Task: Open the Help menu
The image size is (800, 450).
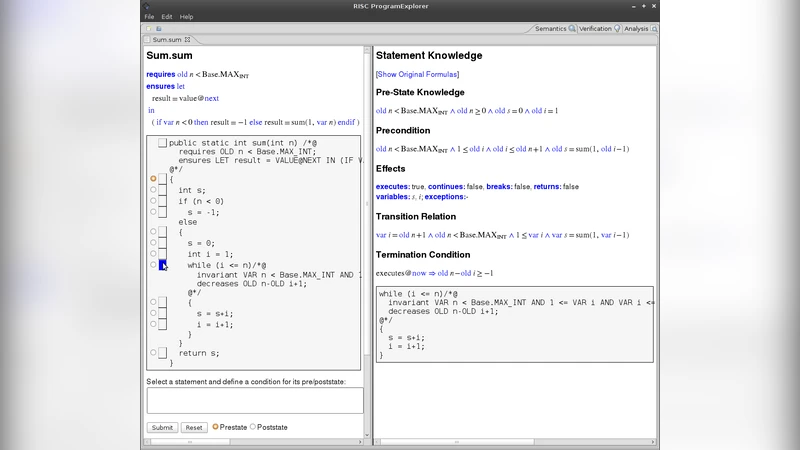Action: tap(187, 17)
